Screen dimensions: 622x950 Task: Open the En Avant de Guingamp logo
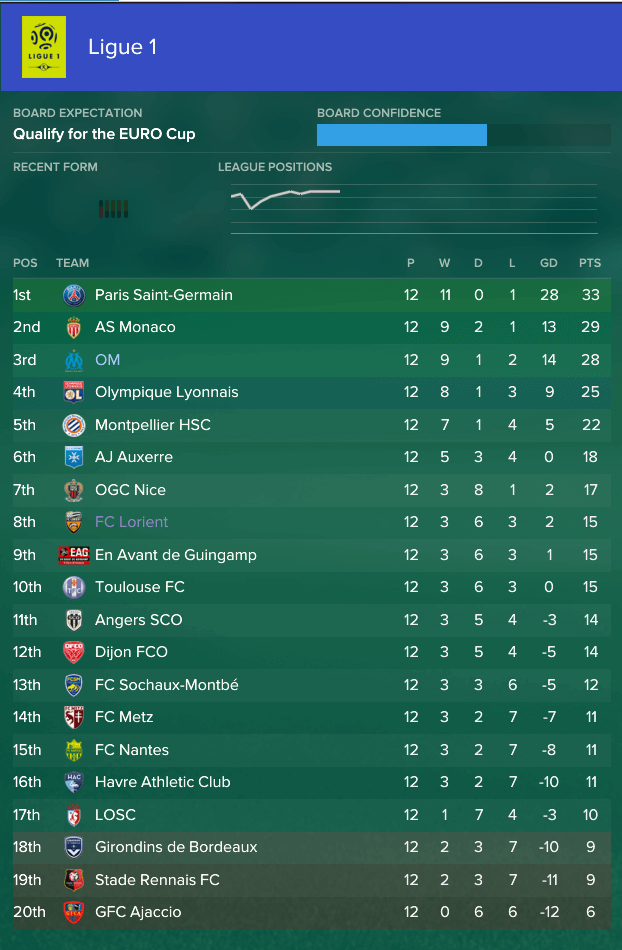tap(74, 555)
